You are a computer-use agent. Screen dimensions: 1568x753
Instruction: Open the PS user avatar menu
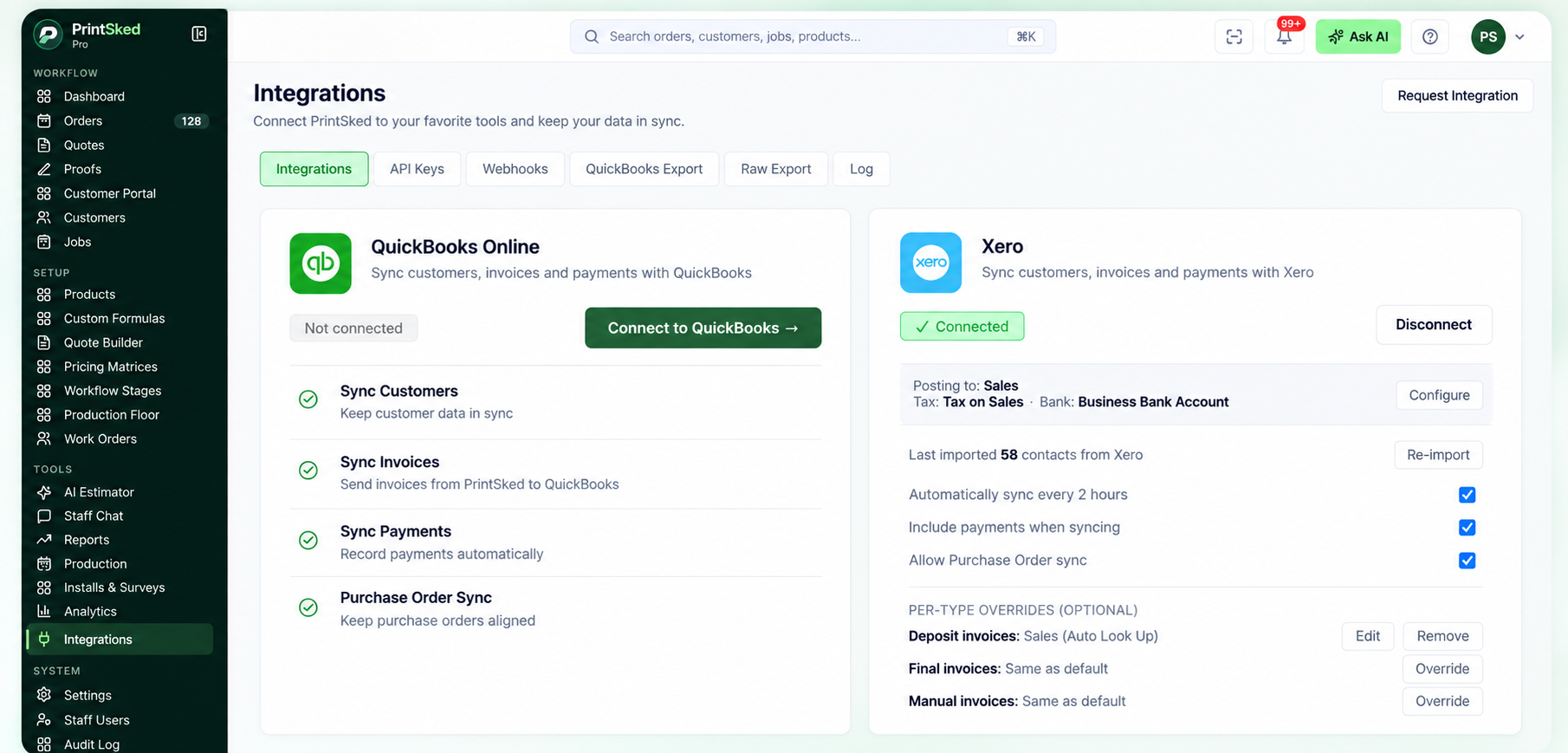click(x=1488, y=36)
